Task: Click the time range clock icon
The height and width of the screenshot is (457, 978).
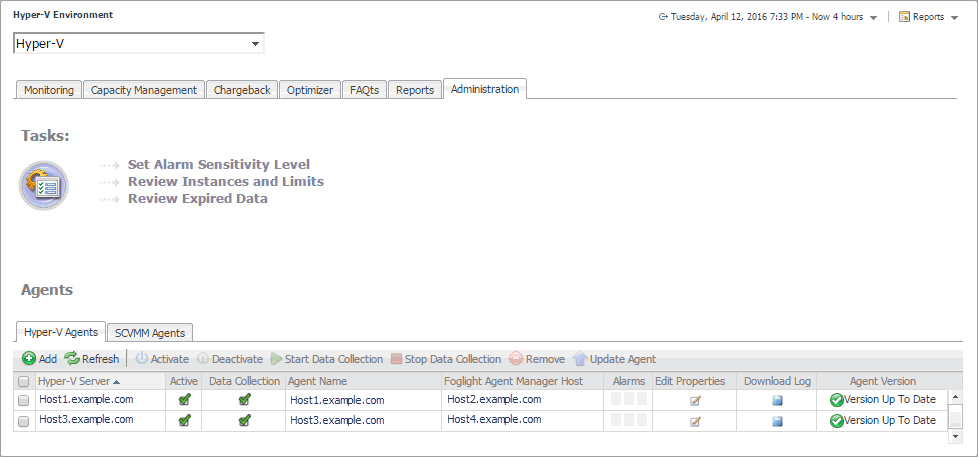Action: coord(663,17)
